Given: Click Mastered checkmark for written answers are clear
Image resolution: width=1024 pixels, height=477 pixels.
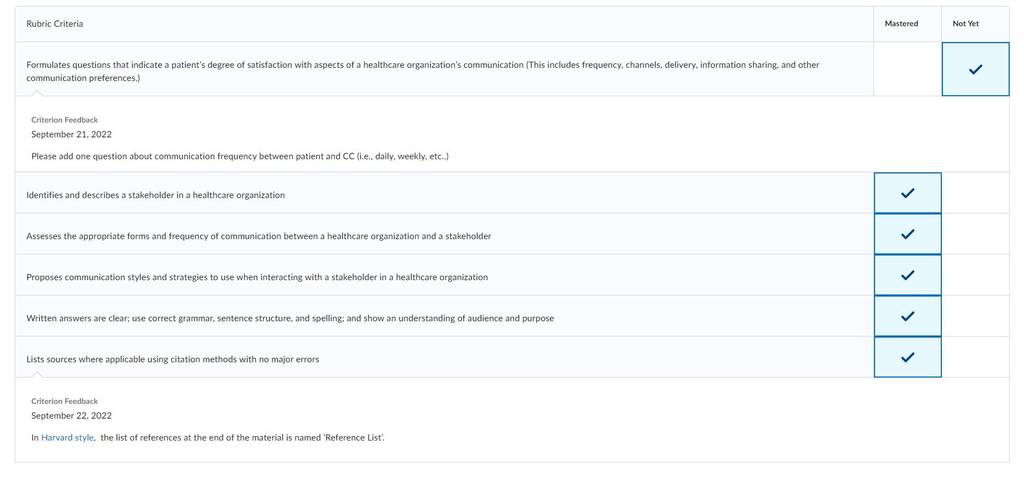Looking at the screenshot, I should click(x=908, y=316).
